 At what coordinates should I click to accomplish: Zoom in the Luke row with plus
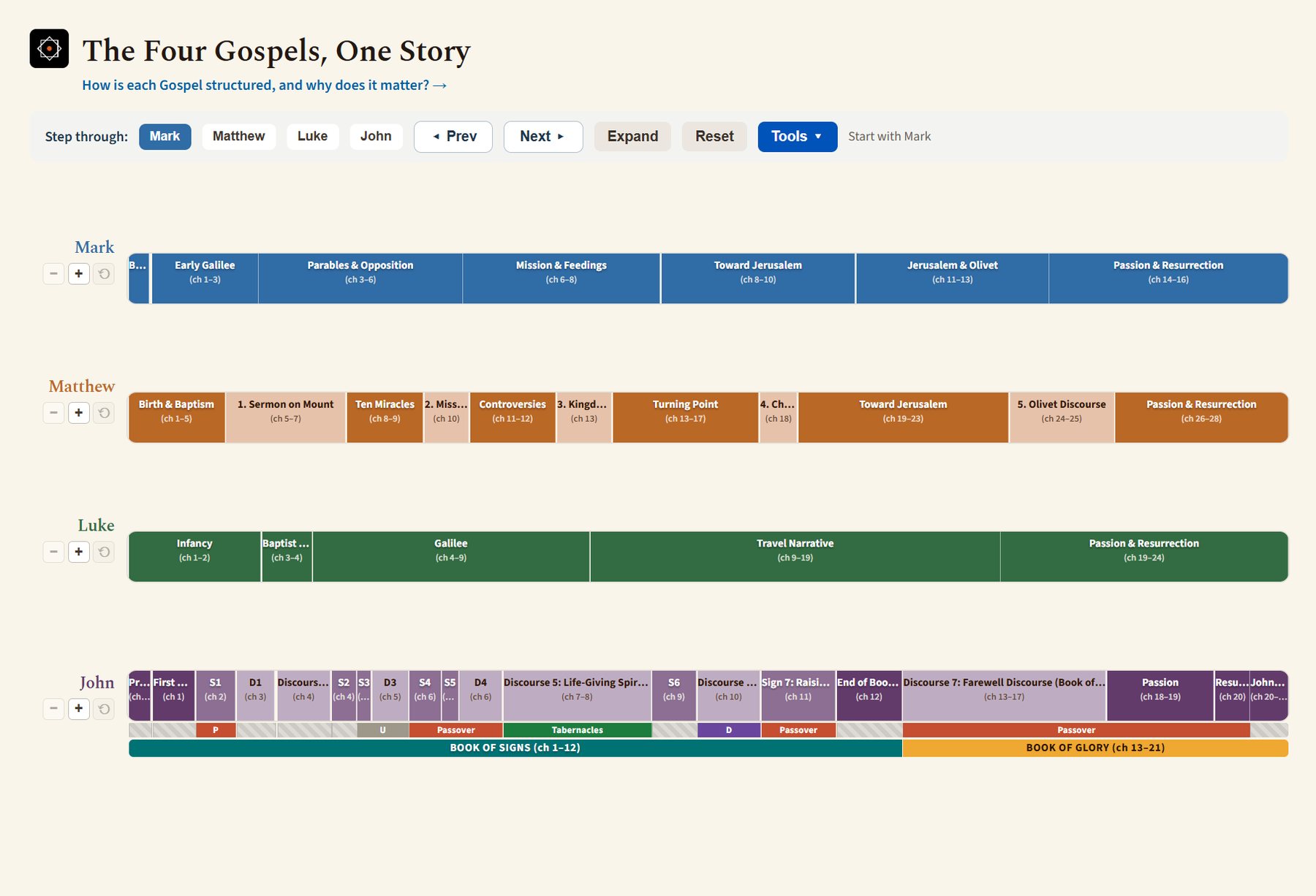pyautogui.click(x=79, y=552)
